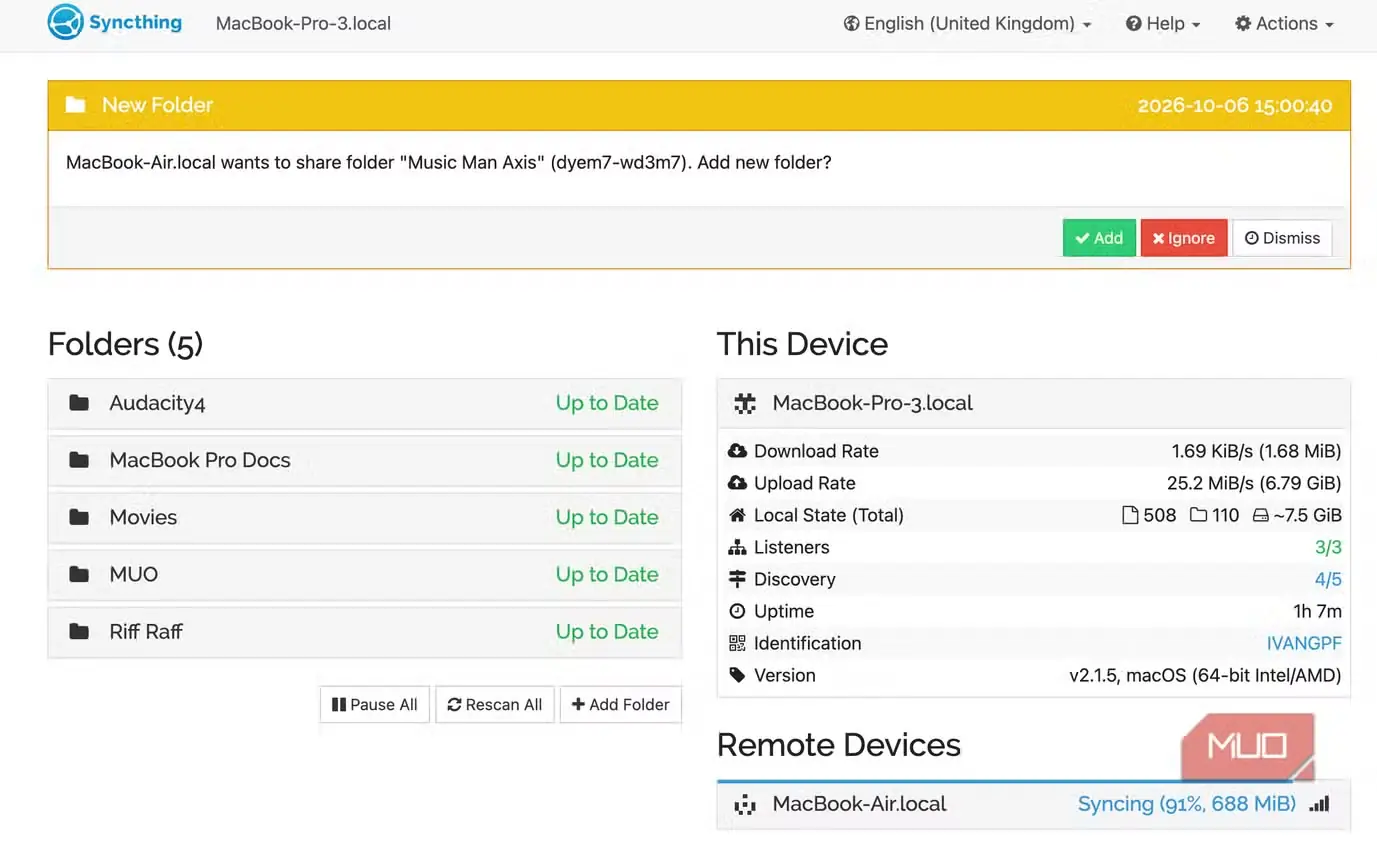Click the MacBook-Pro-3.local name in the navbar
The width and height of the screenshot is (1377, 844).
303,24
